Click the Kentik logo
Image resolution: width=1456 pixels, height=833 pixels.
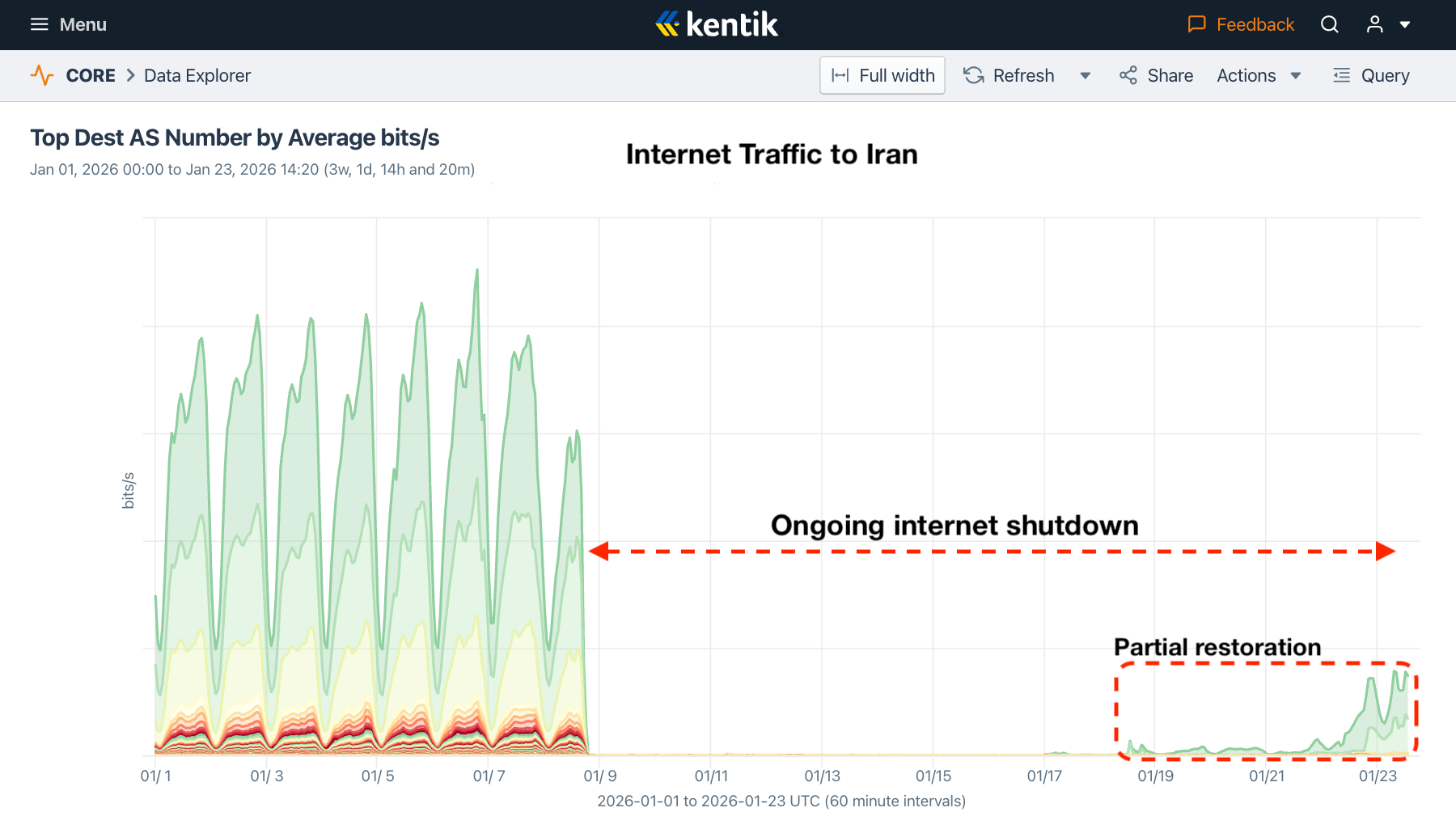[717, 24]
